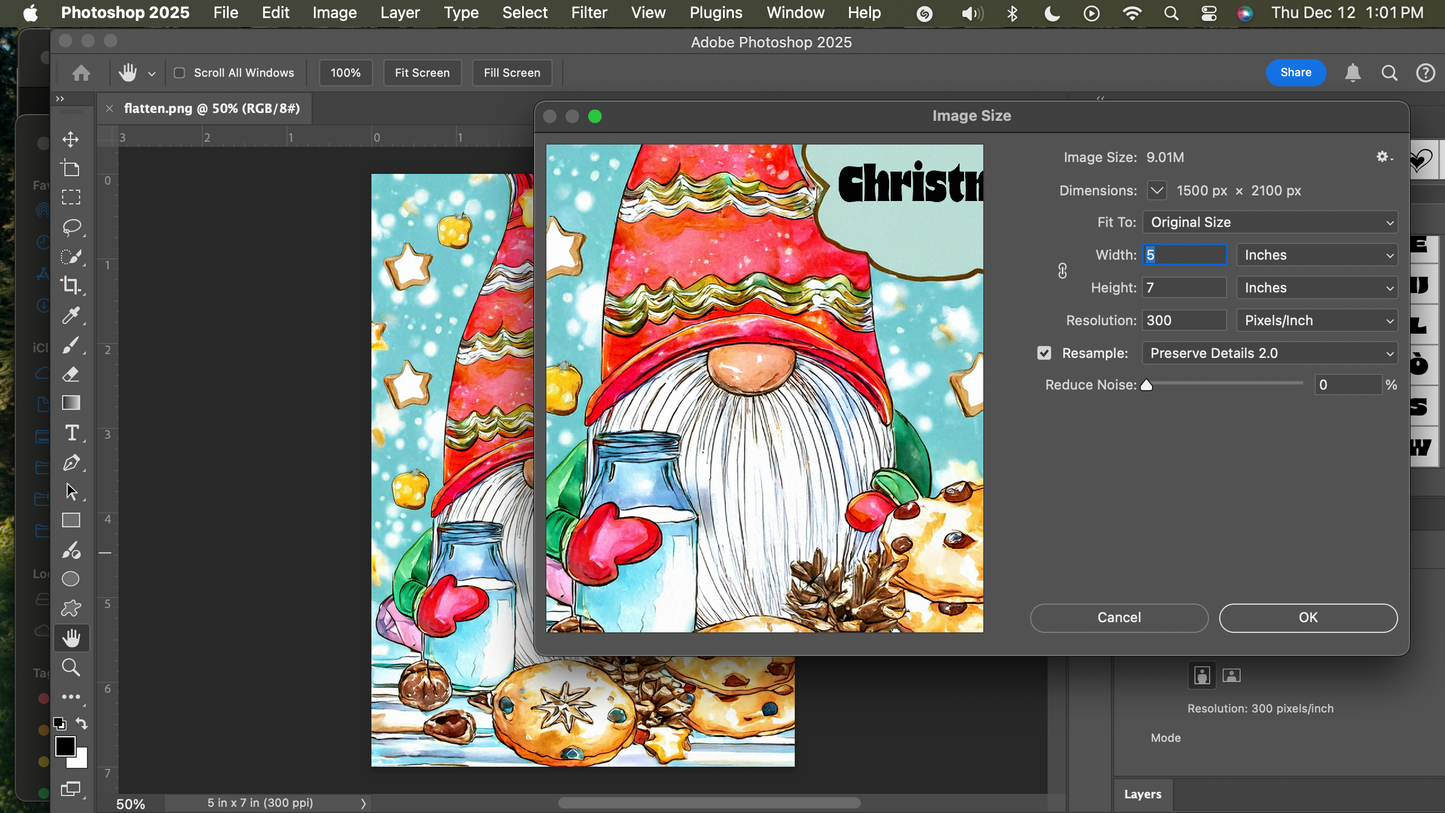Click the Share button

click(1296, 72)
